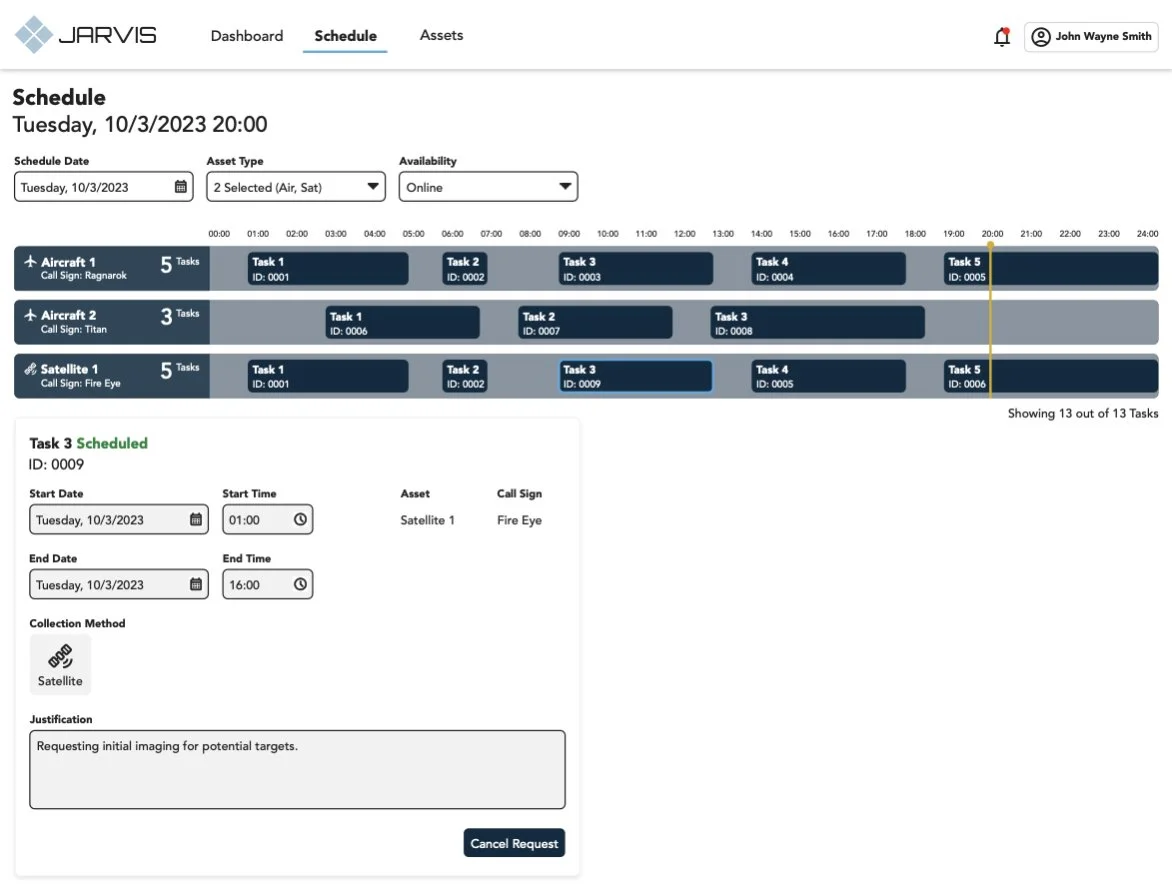Switch to the Assets tab
Screen dimensions: 1172x884
441,35
